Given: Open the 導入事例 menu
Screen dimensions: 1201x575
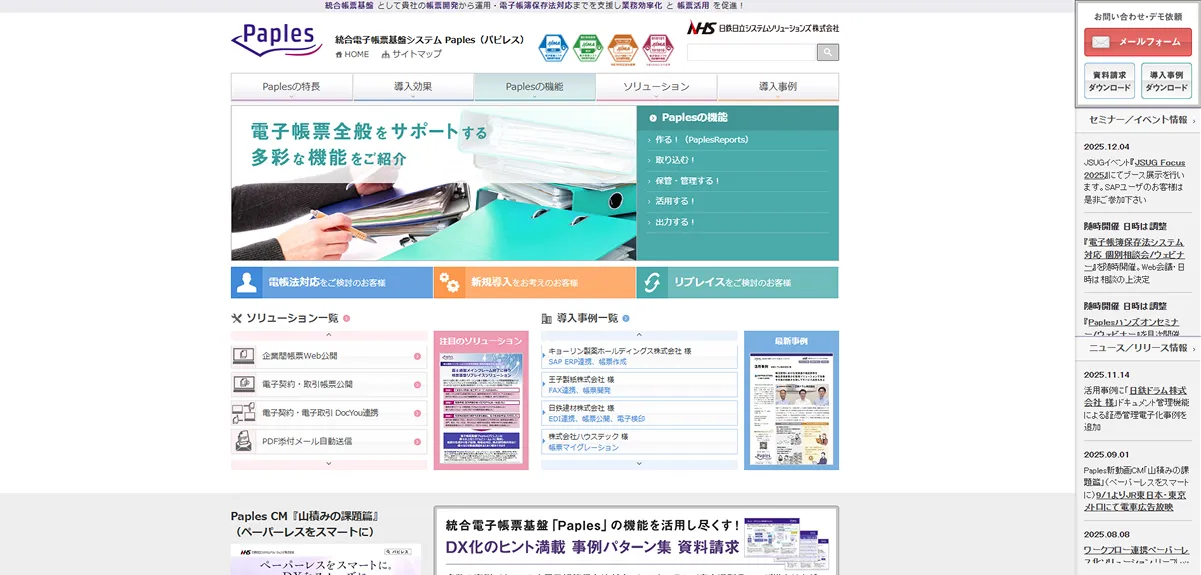Looking at the screenshot, I should click(x=778, y=87).
